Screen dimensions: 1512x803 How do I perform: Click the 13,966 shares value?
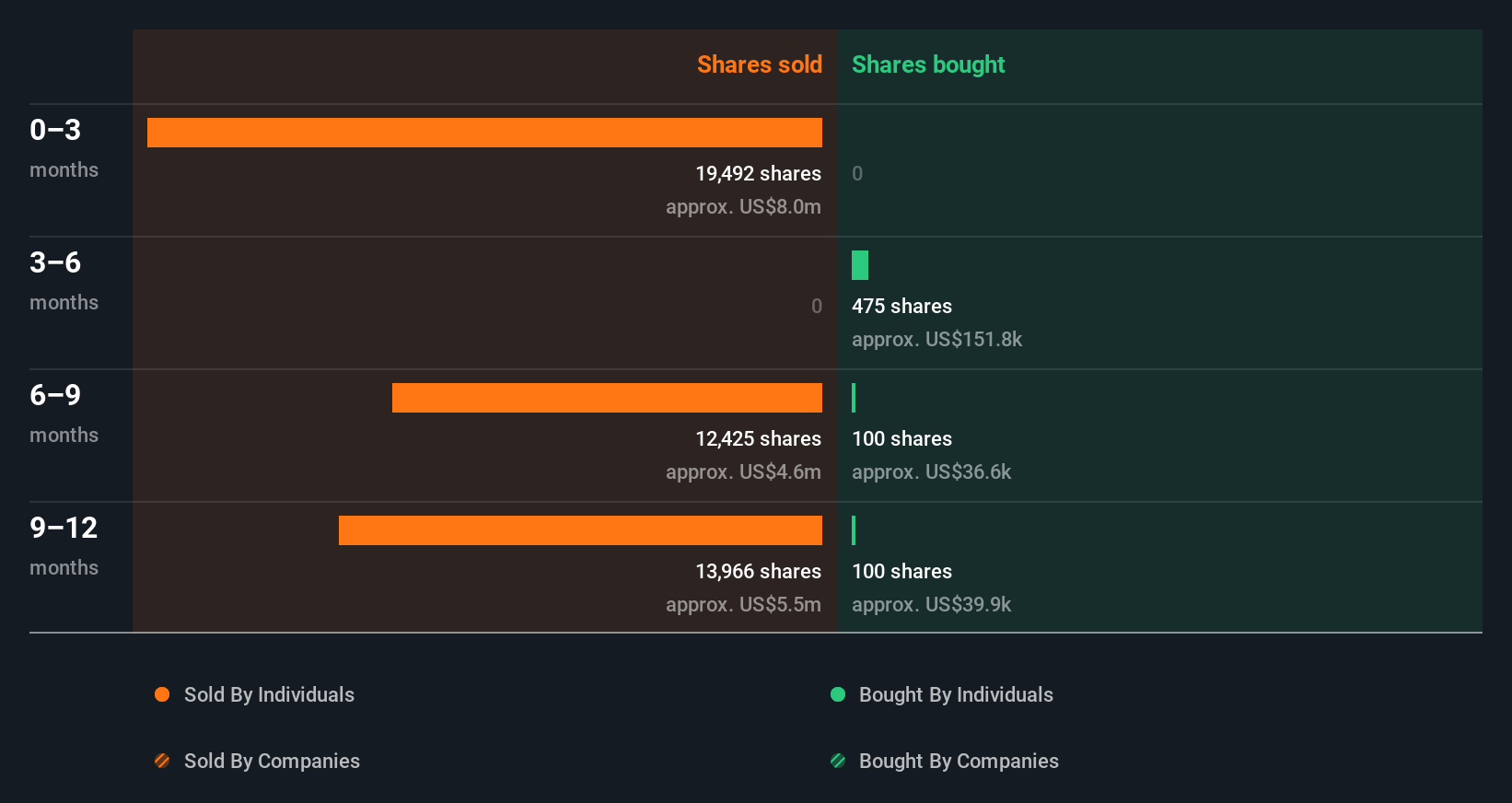click(x=758, y=571)
